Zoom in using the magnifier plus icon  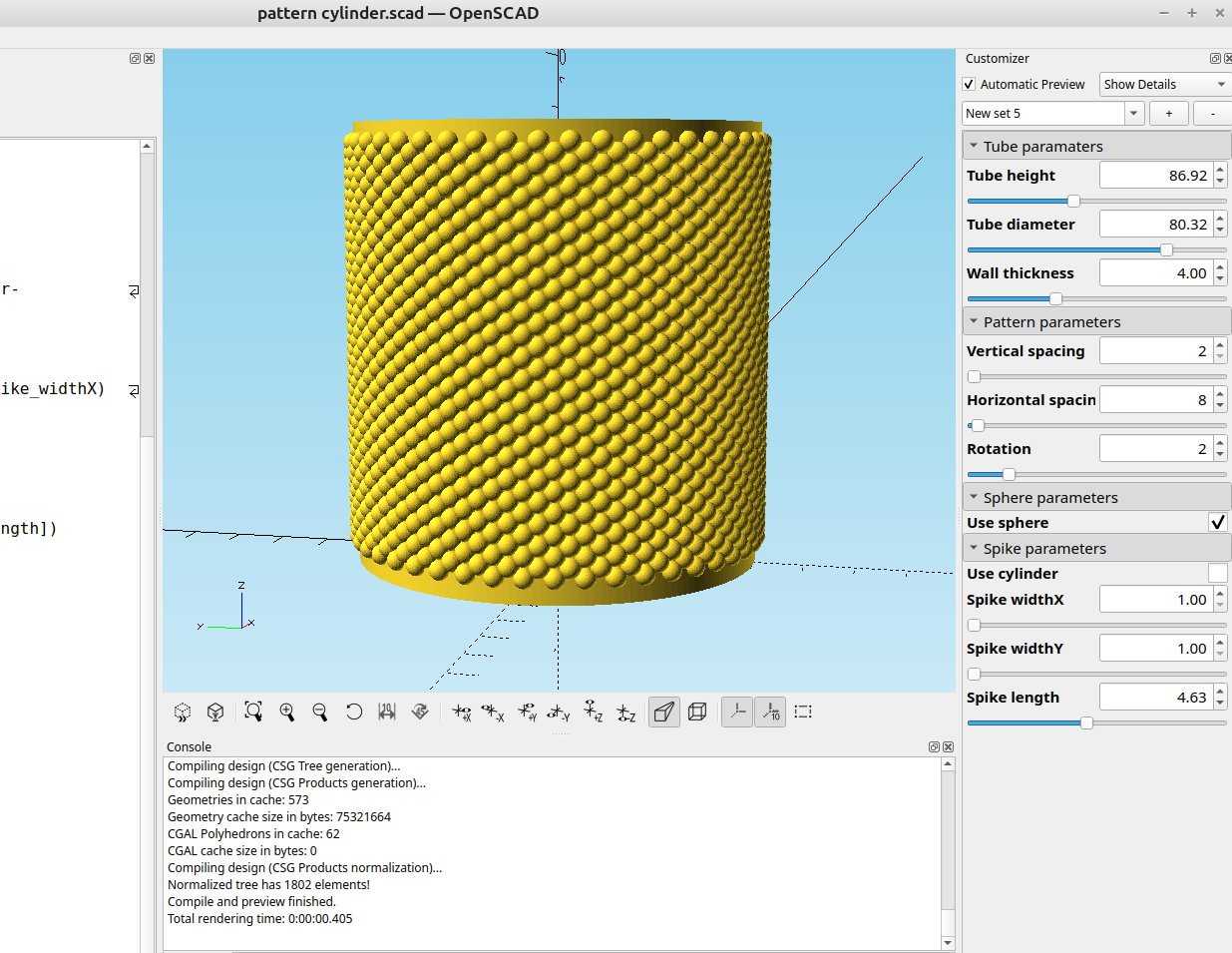[287, 712]
